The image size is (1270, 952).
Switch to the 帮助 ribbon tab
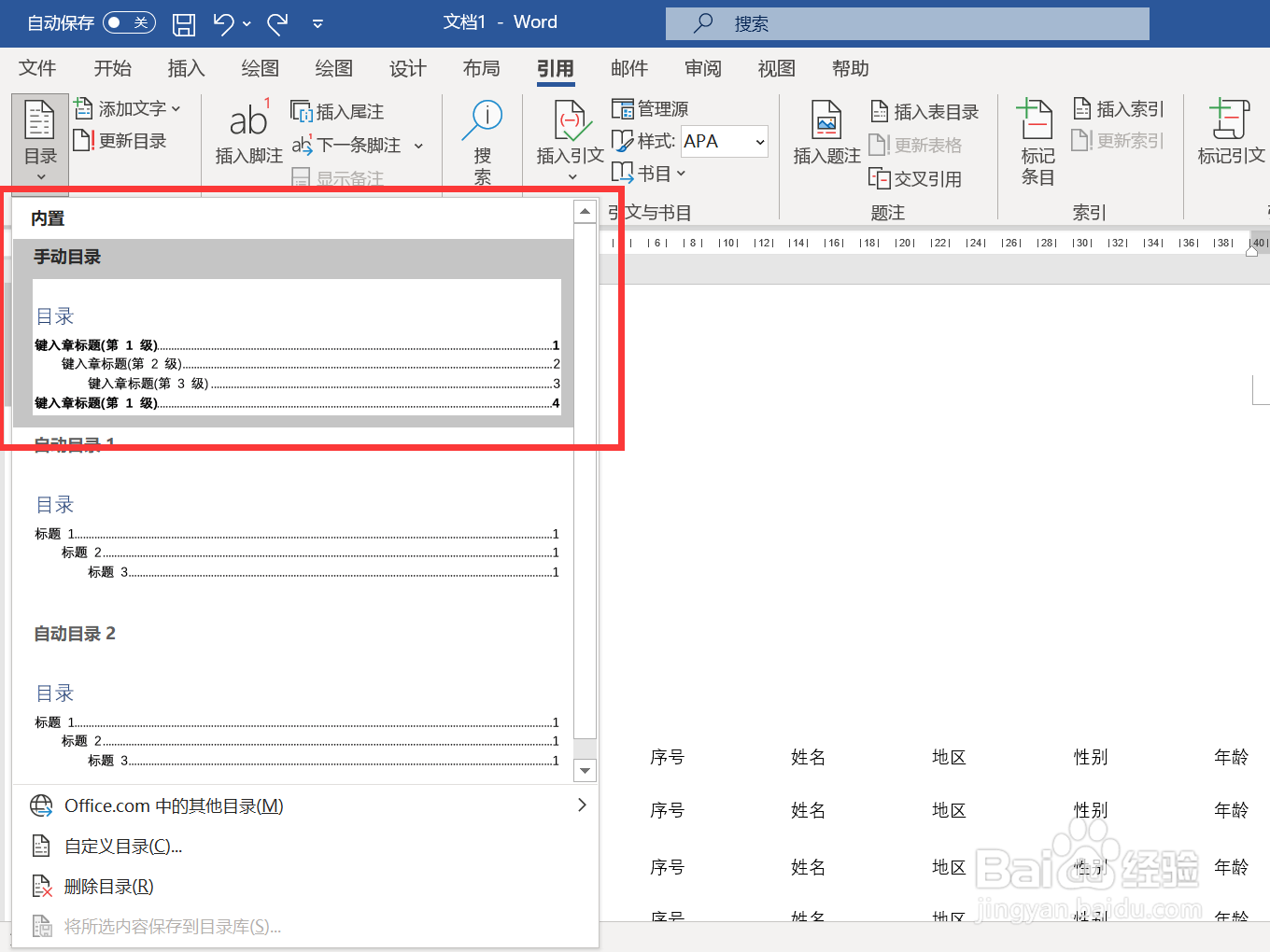[x=850, y=68]
